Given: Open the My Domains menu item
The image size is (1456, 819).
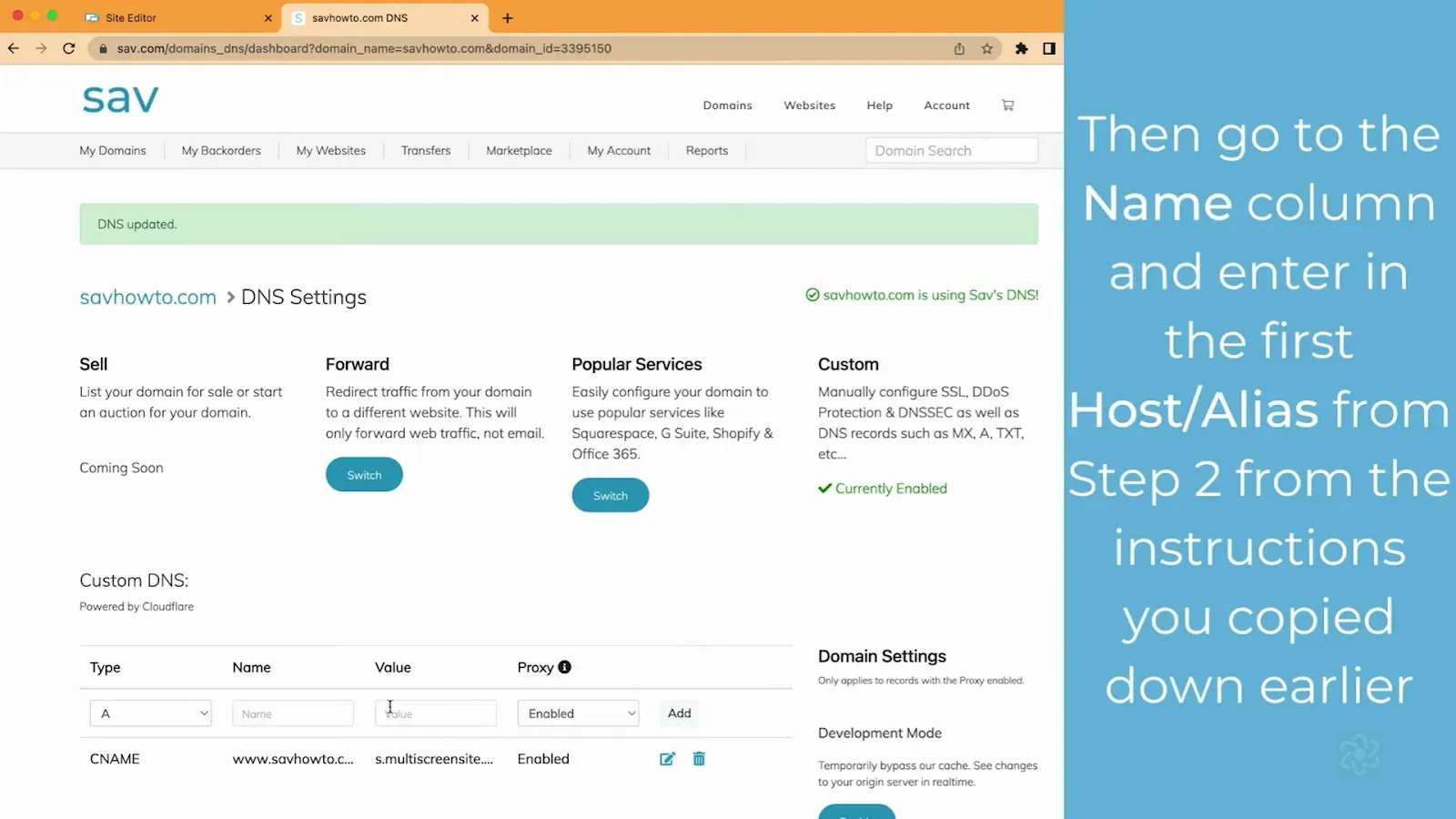Looking at the screenshot, I should pyautogui.click(x=113, y=151).
